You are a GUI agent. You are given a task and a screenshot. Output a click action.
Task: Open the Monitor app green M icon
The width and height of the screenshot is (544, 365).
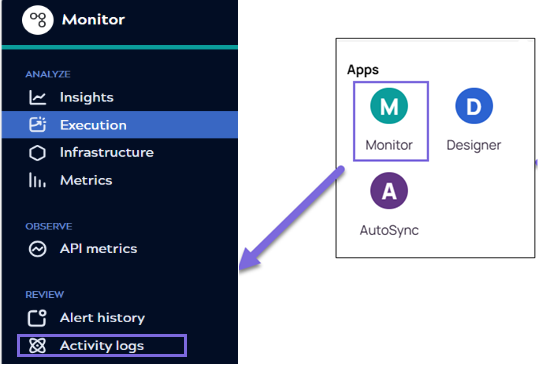(x=389, y=106)
